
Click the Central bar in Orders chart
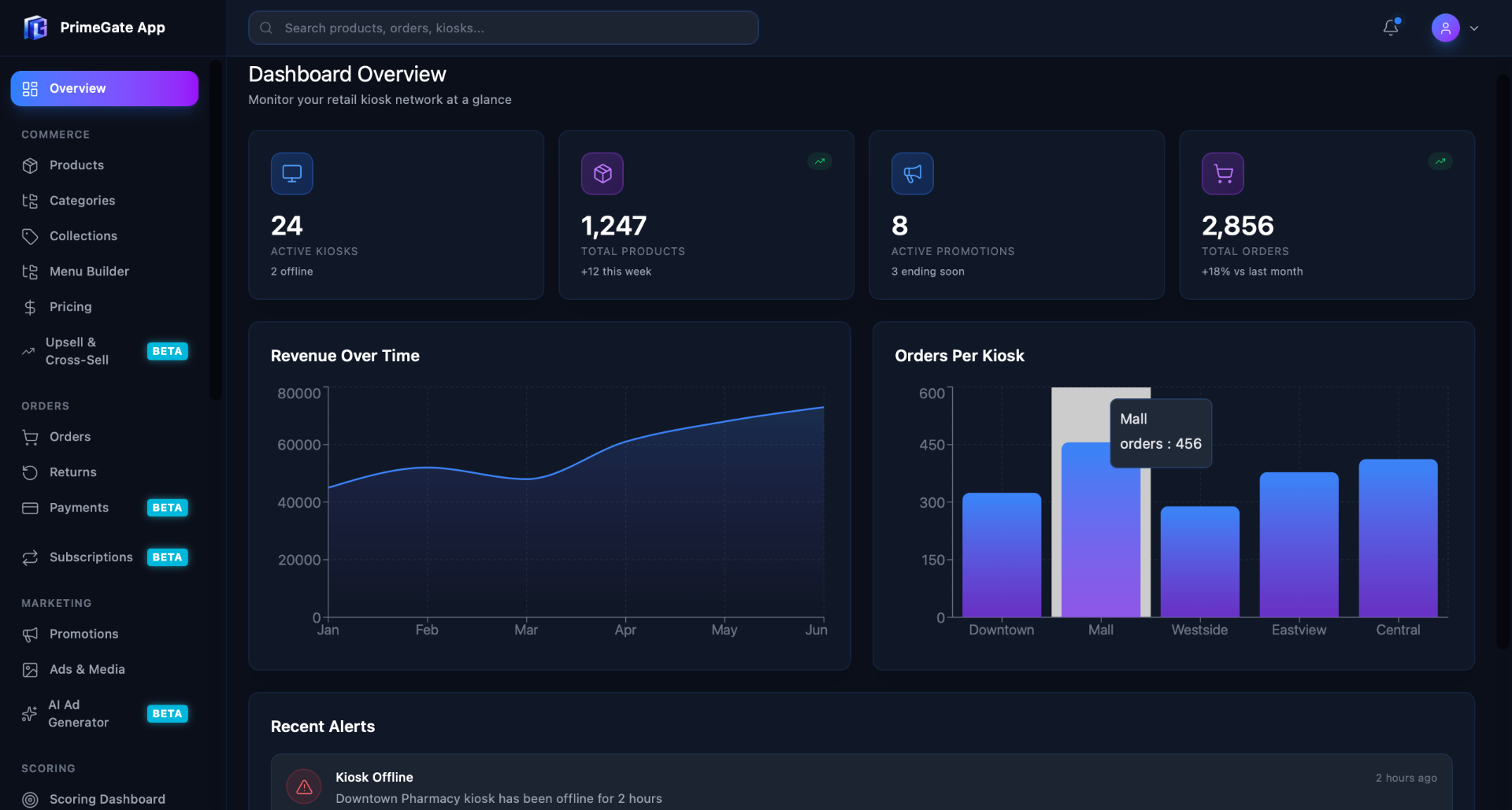coord(1398,538)
